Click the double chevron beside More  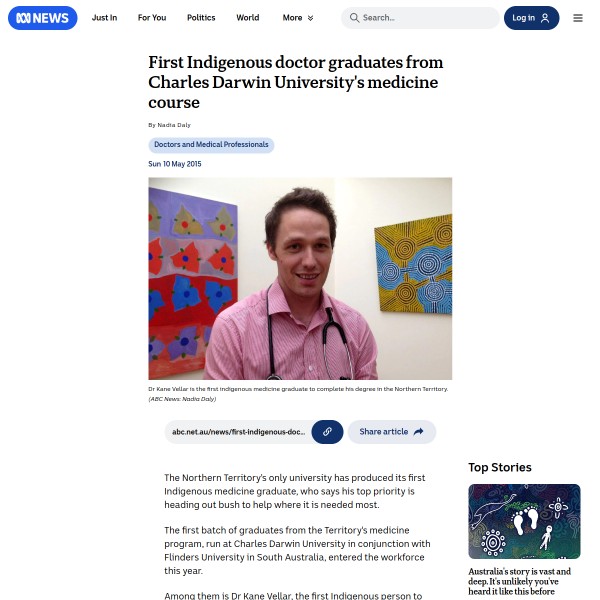(x=310, y=18)
